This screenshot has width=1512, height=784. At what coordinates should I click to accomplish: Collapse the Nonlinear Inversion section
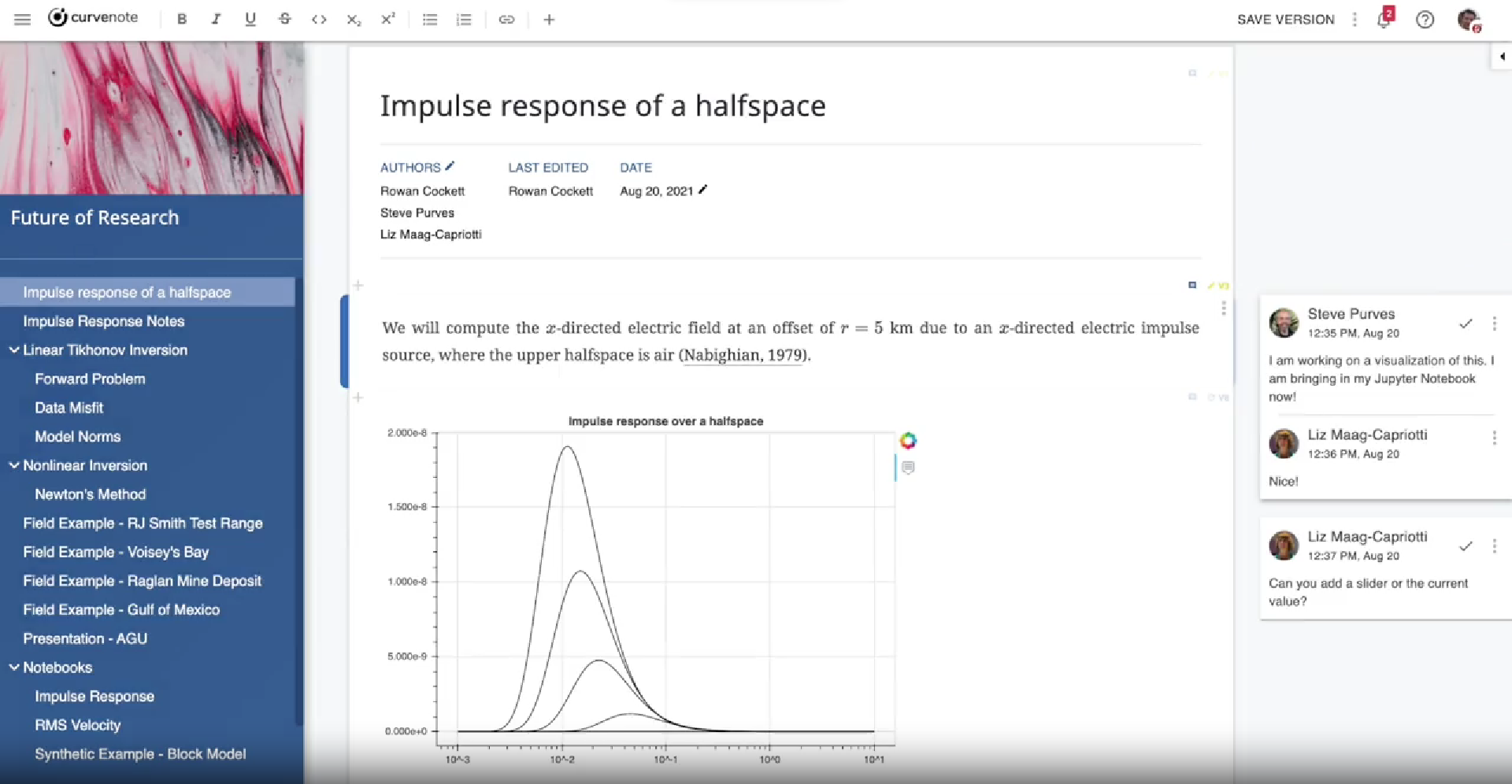pos(13,465)
